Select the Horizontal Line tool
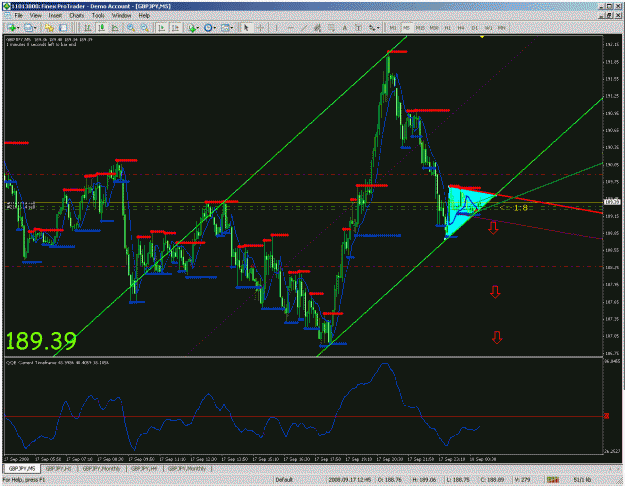The height and width of the screenshot is (486, 625). tap(291, 28)
